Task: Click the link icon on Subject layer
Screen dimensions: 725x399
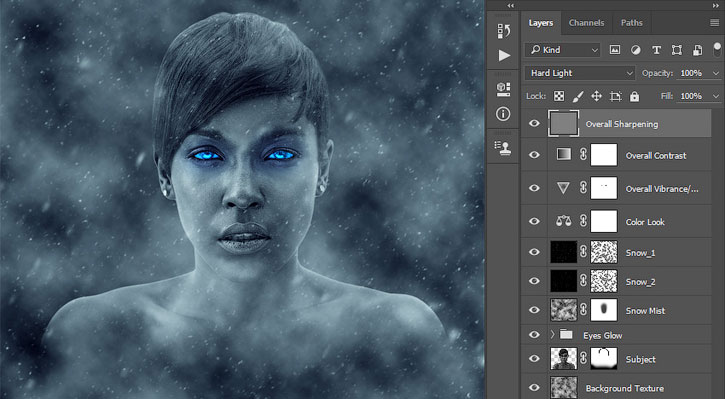Action: [584, 358]
